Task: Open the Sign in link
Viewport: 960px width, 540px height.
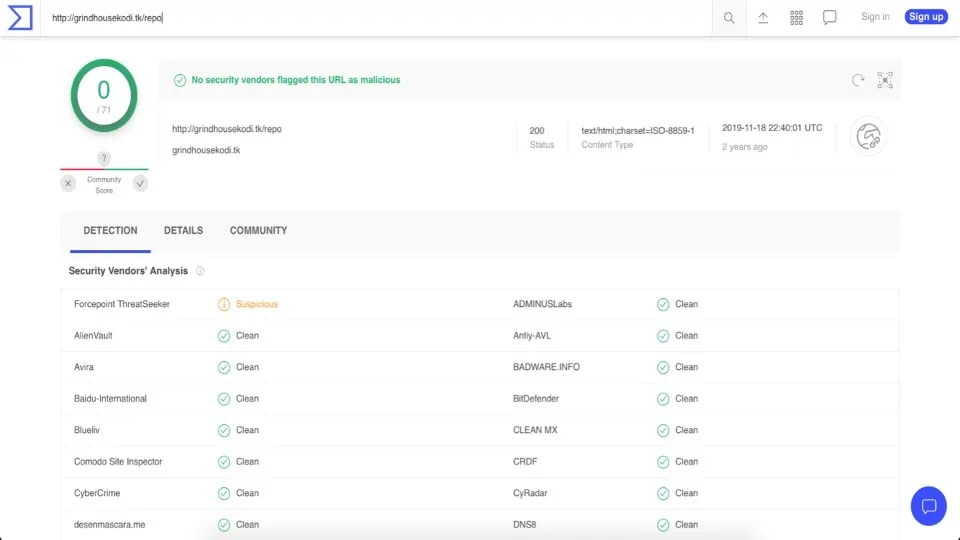Action: 875,17
